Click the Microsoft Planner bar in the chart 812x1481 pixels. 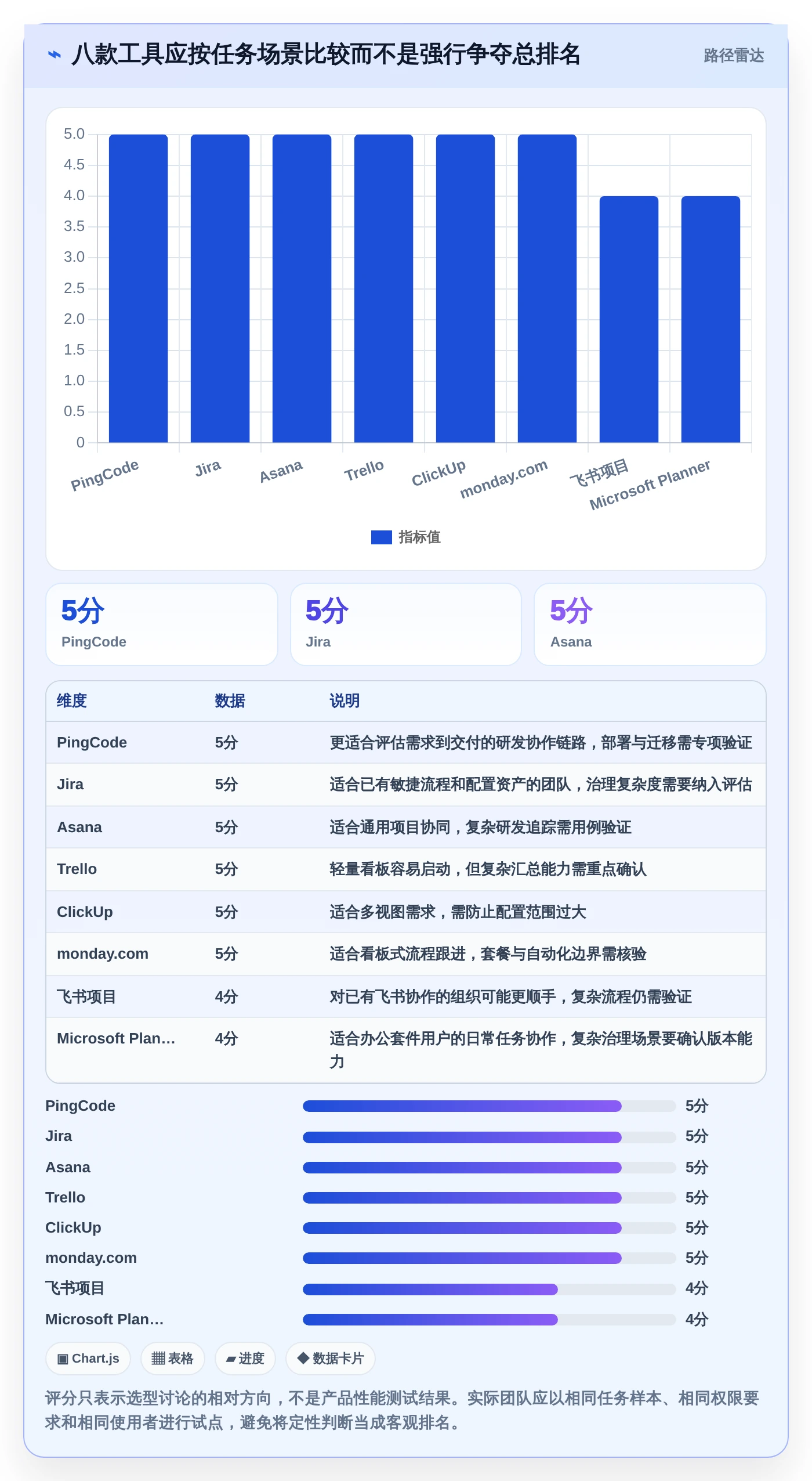(x=710, y=319)
